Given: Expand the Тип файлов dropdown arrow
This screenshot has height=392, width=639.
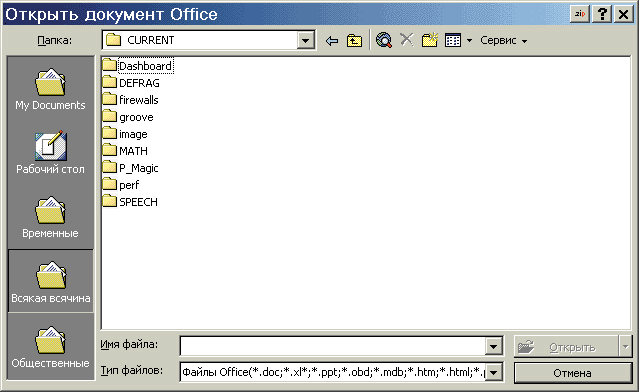Looking at the screenshot, I should pos(493,372).
